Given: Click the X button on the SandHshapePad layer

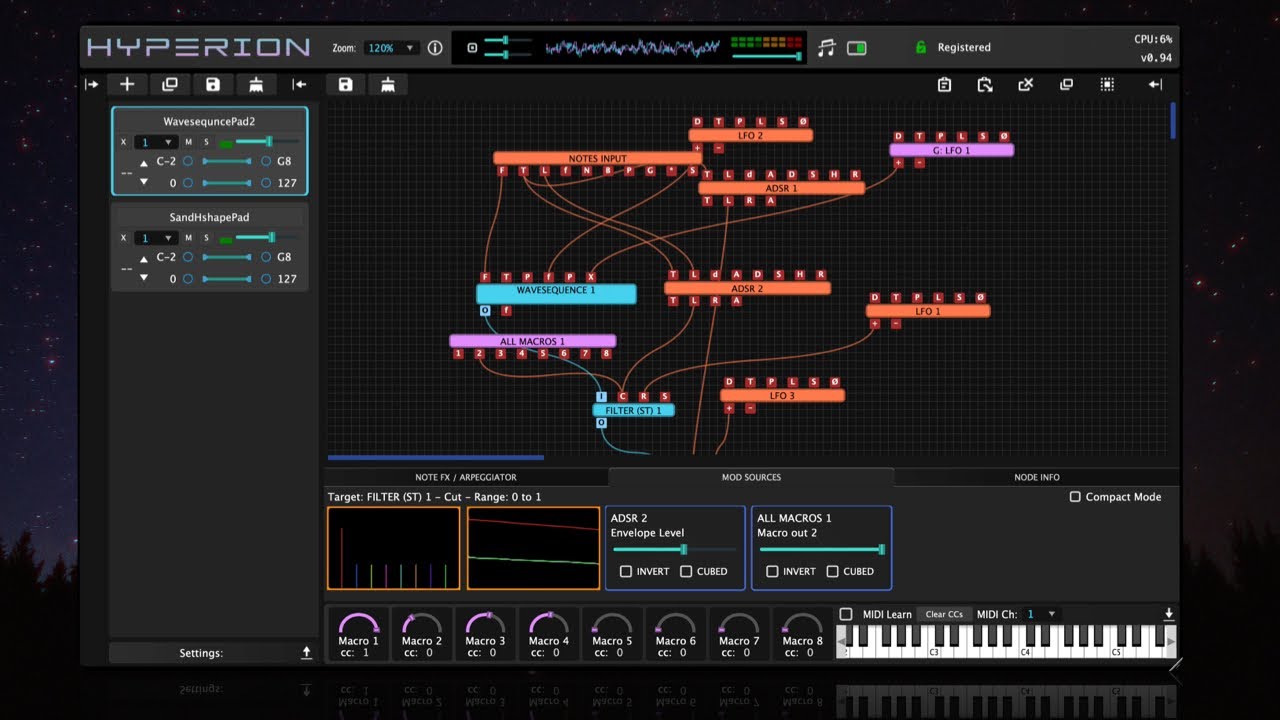Looking at the screenshot, I should pyautogui.click(x=124, y=238).
